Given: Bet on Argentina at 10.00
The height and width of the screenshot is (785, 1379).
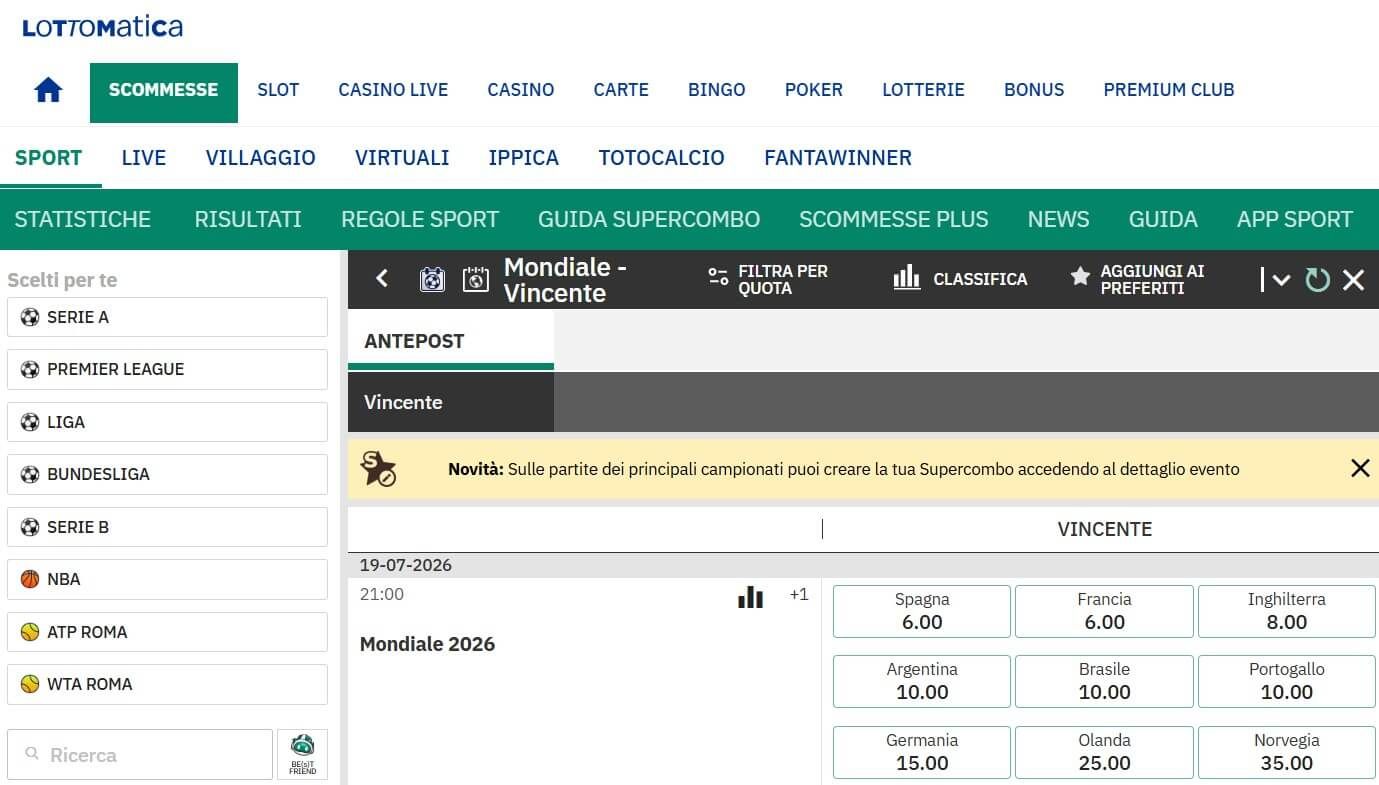Looking at the screenshot, I should pyautogui.click(x=922, y=681).
